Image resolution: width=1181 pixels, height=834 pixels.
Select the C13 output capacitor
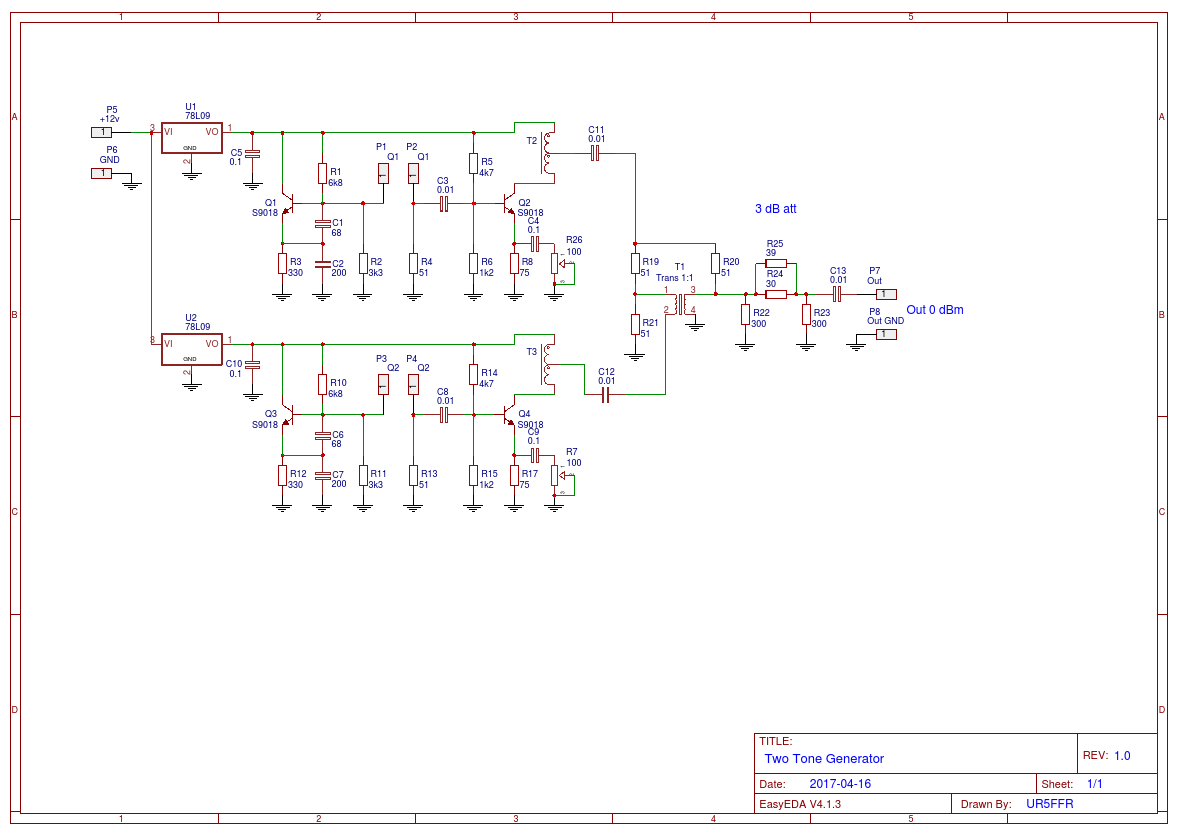click(x=837, y=294)
